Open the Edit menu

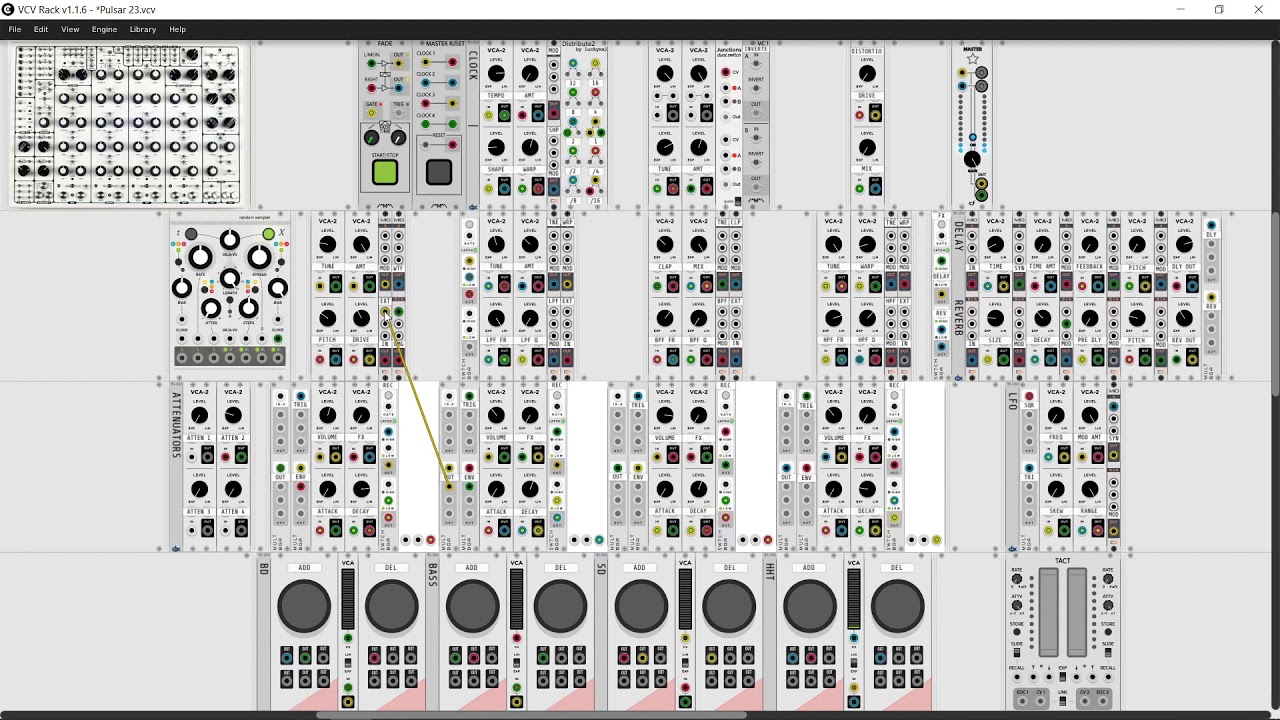(x=41, y=29)
